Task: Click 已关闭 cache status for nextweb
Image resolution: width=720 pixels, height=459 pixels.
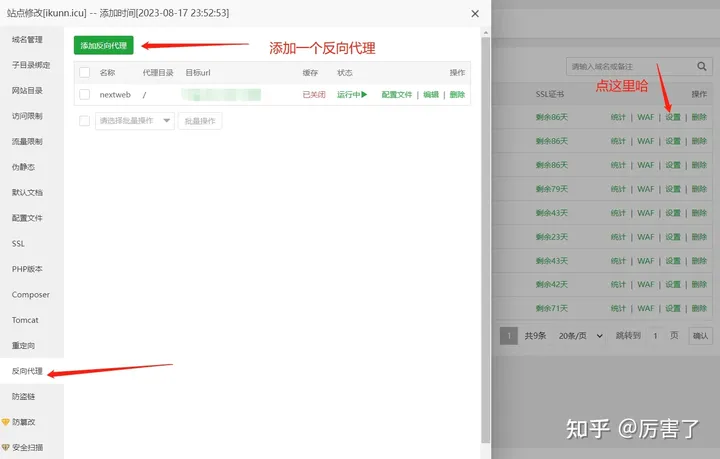Action: (x=314, y=95)
